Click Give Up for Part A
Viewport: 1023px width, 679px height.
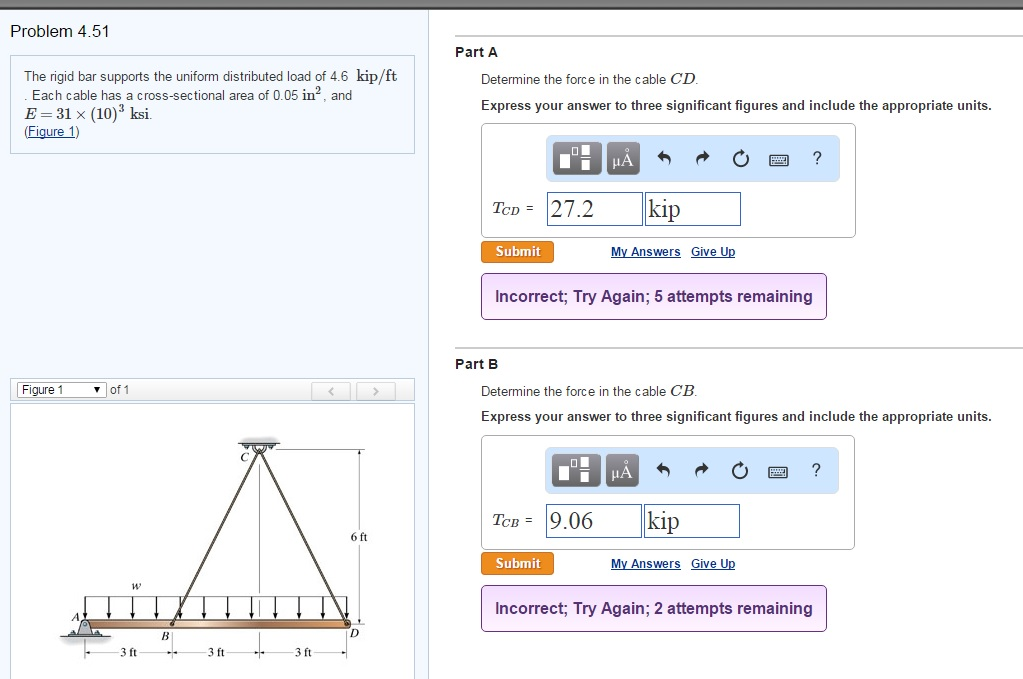pyautogui.click(x=712, y=251)
